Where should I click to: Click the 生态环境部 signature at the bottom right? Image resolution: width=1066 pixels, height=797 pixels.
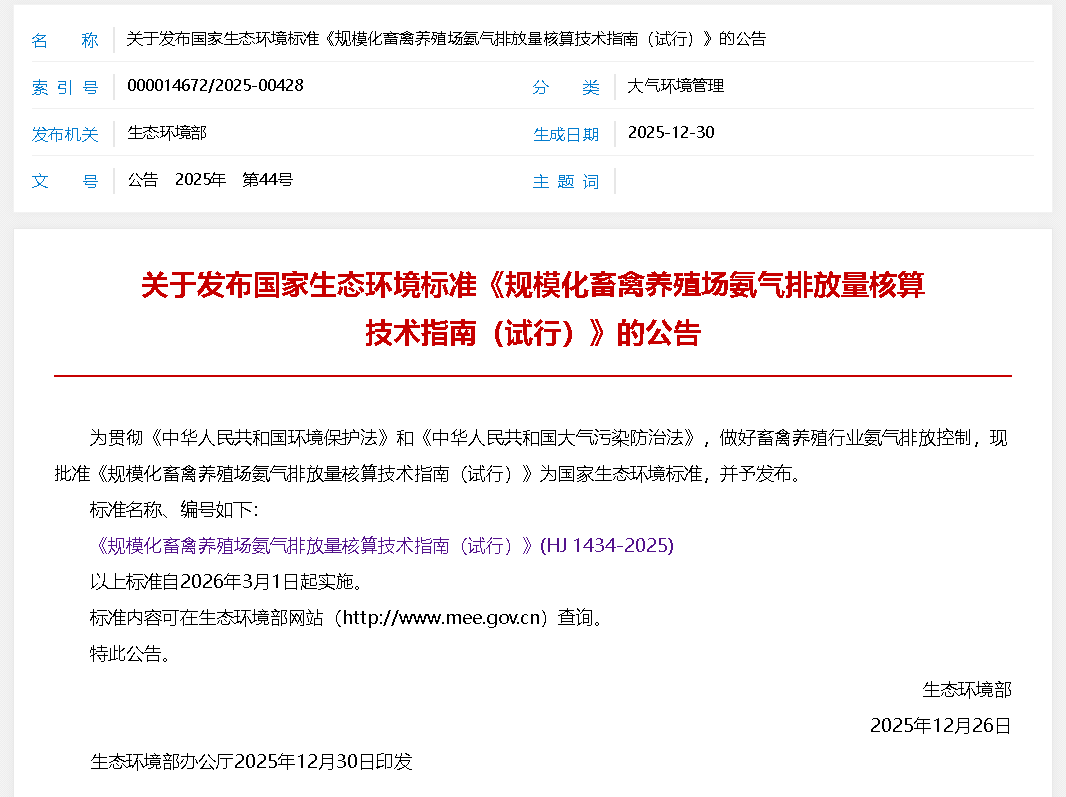coord(966,690)
